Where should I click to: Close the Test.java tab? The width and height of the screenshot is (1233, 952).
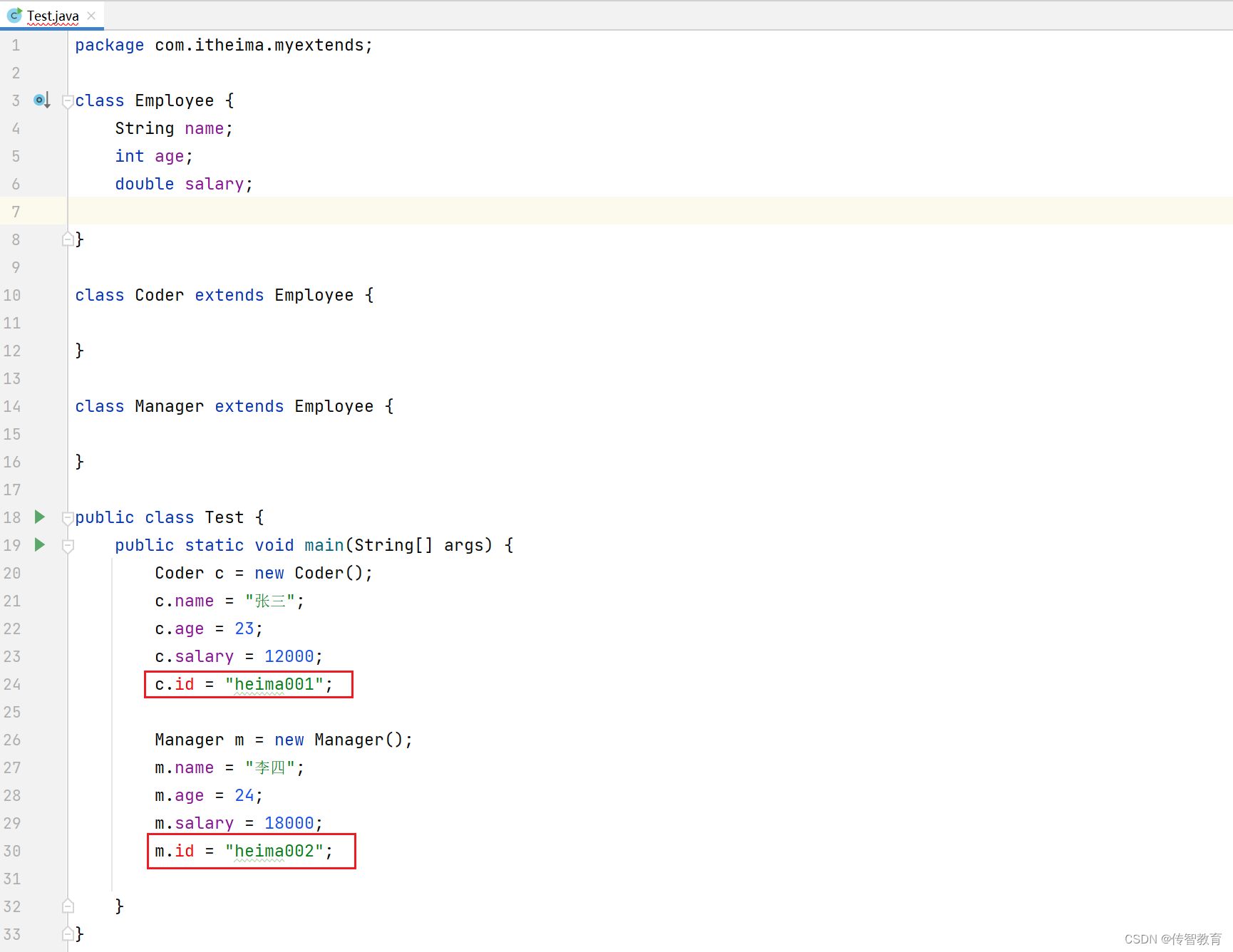(91, 15)
